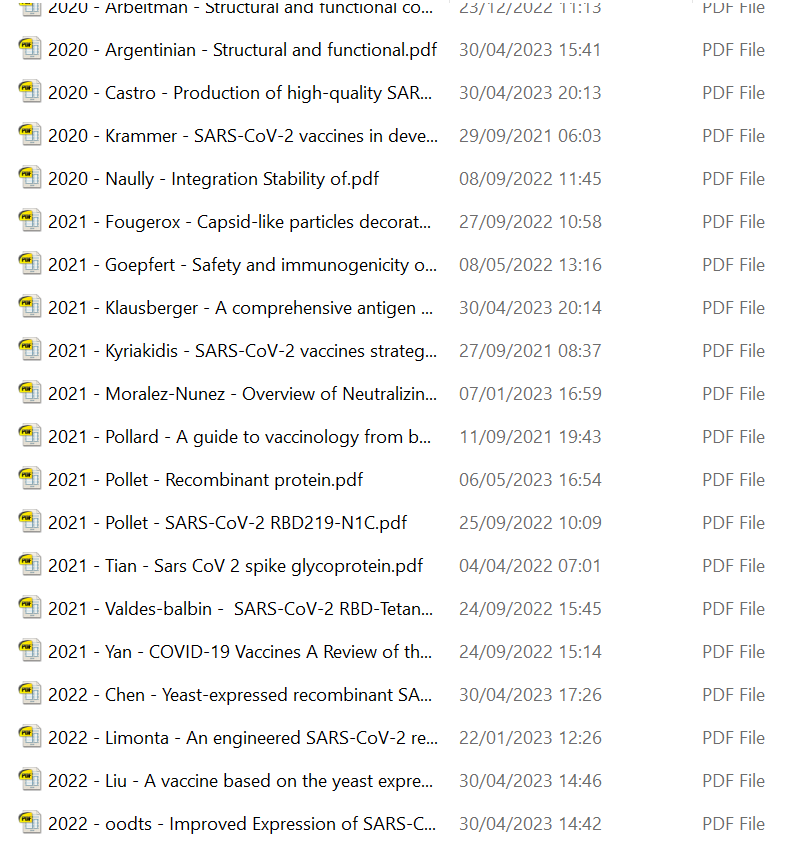
Task: Click the PDF icon of the Argentinian file
Action: 30,49
